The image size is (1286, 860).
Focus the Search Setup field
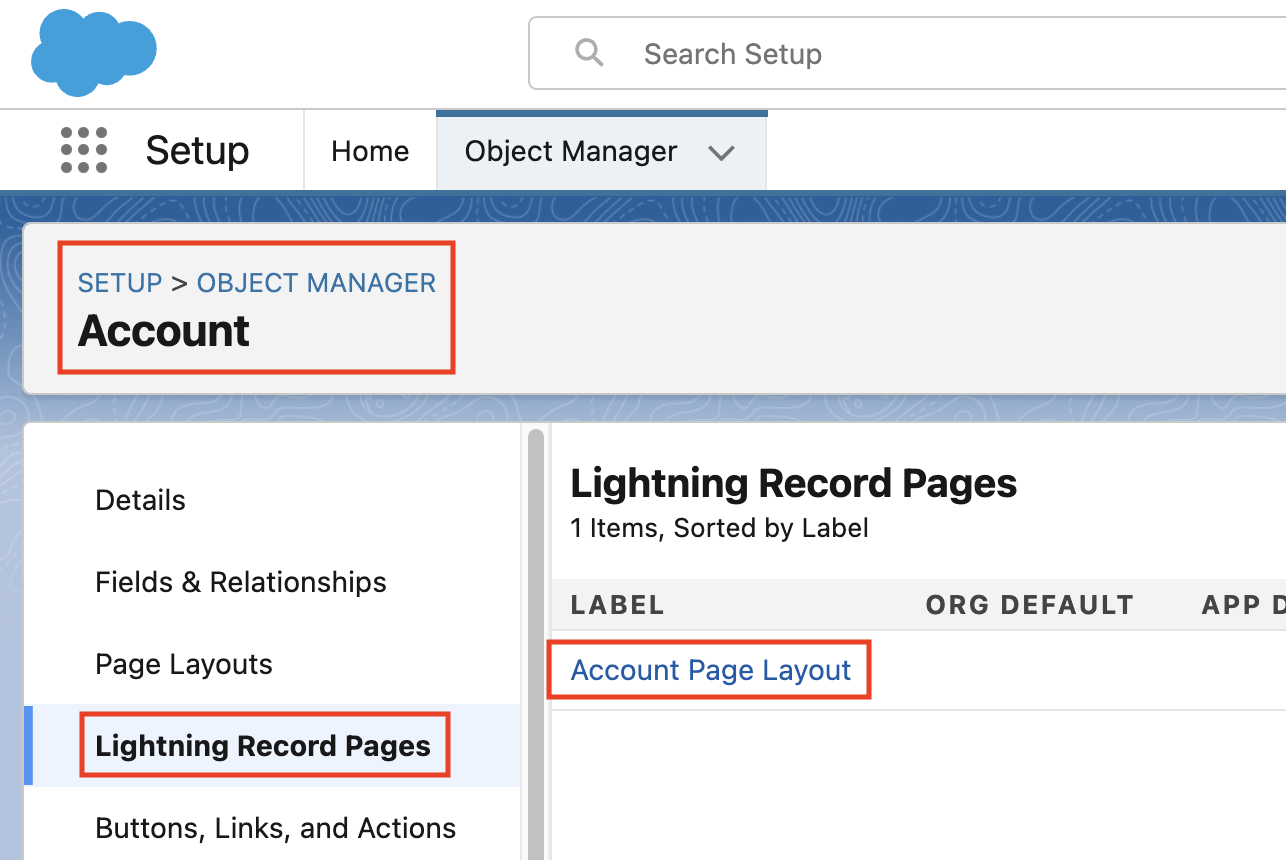point(908,53)
